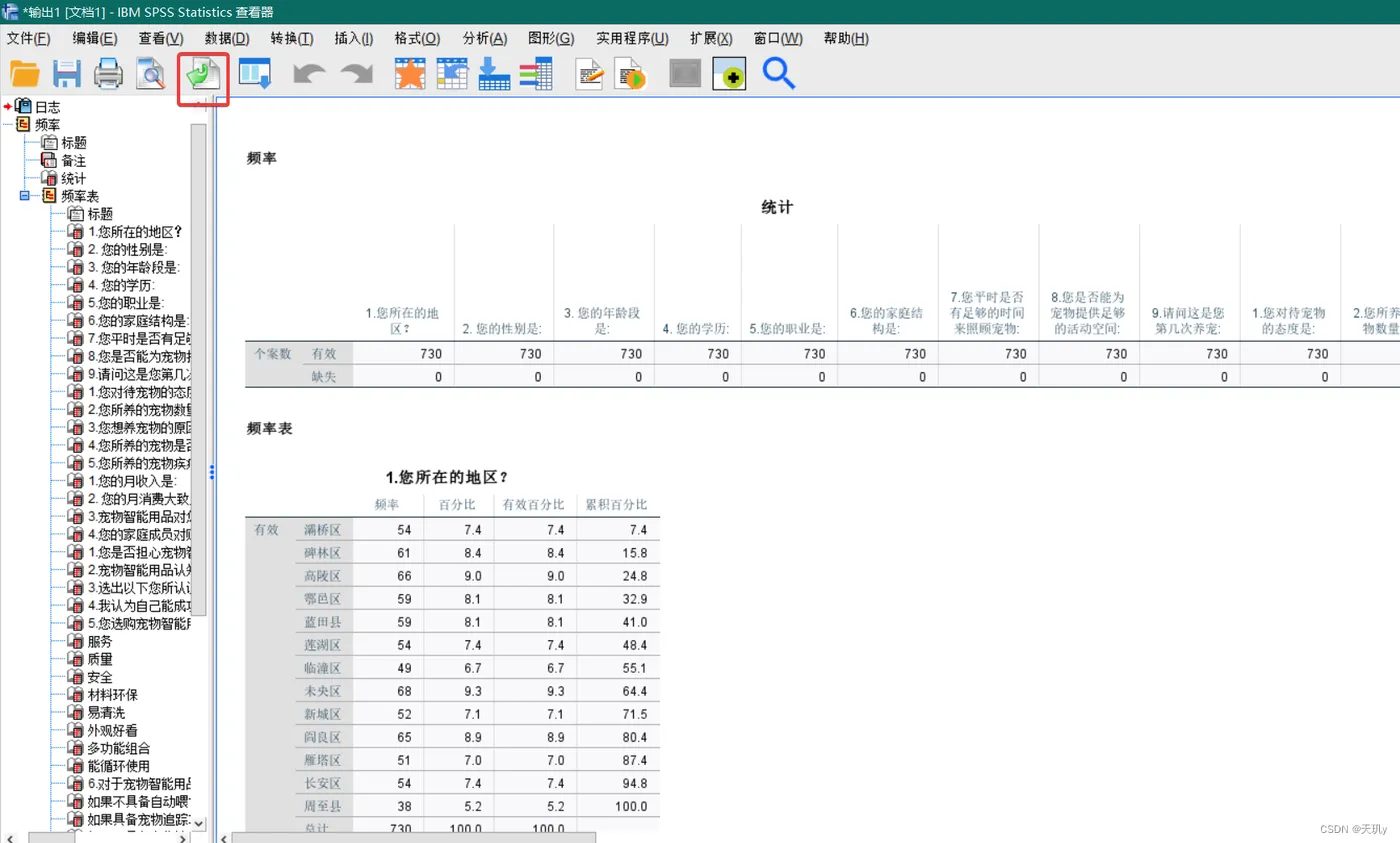The width and height of the screenshot is (1400, 843).
Task: Select the 安全 item in the outline
Action: click(100, 678)
